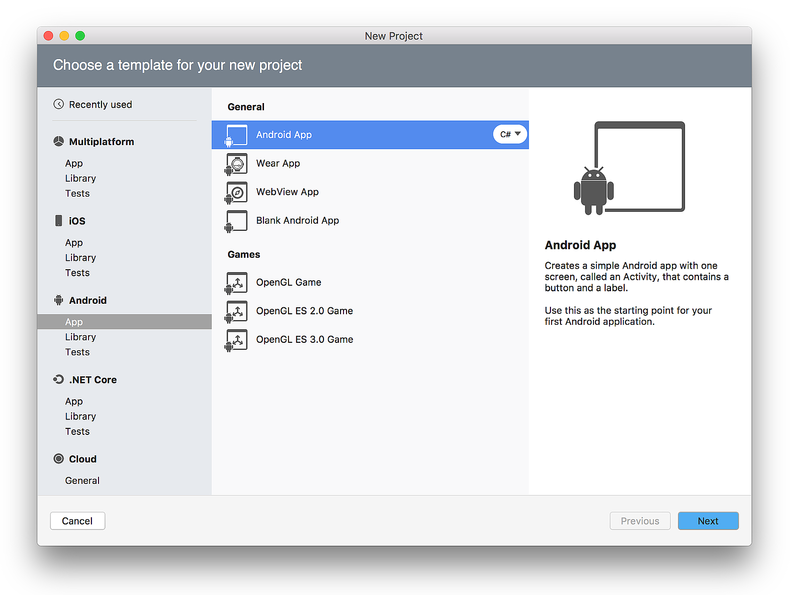Image resolution: width=800 pixels, height=595 pixels.
Task: Select Tests under the Android category
Action: [77, 351]
